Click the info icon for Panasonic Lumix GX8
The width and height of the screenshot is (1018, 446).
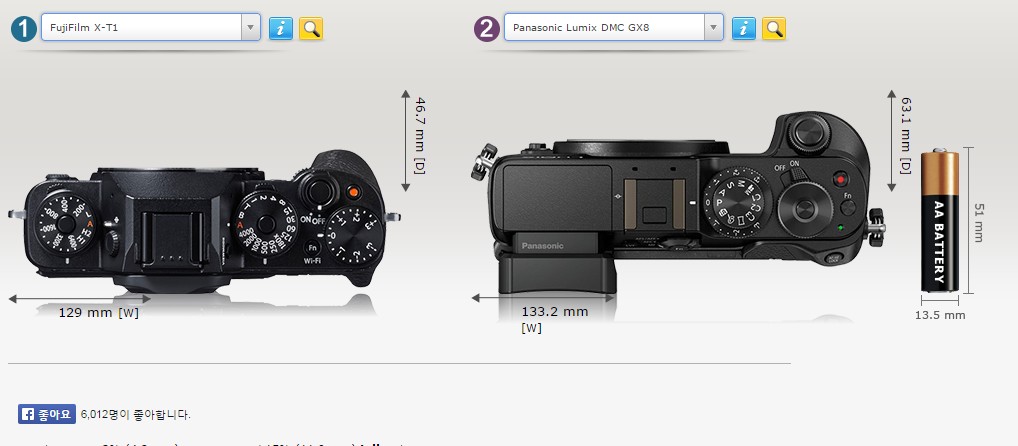click(743, 29)
